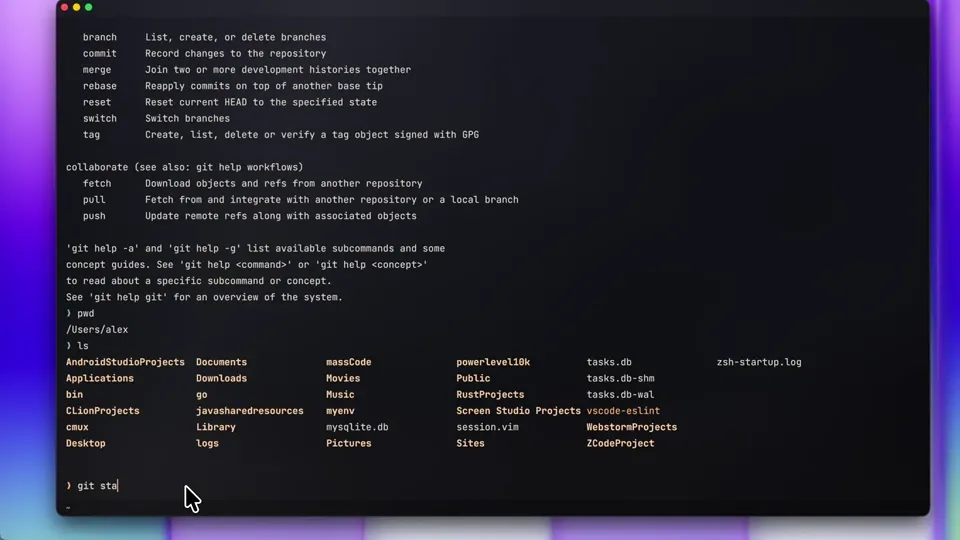Click 'Record changes to the repository' description
Viewport: 960px width, 540px height.
(236, 53)
